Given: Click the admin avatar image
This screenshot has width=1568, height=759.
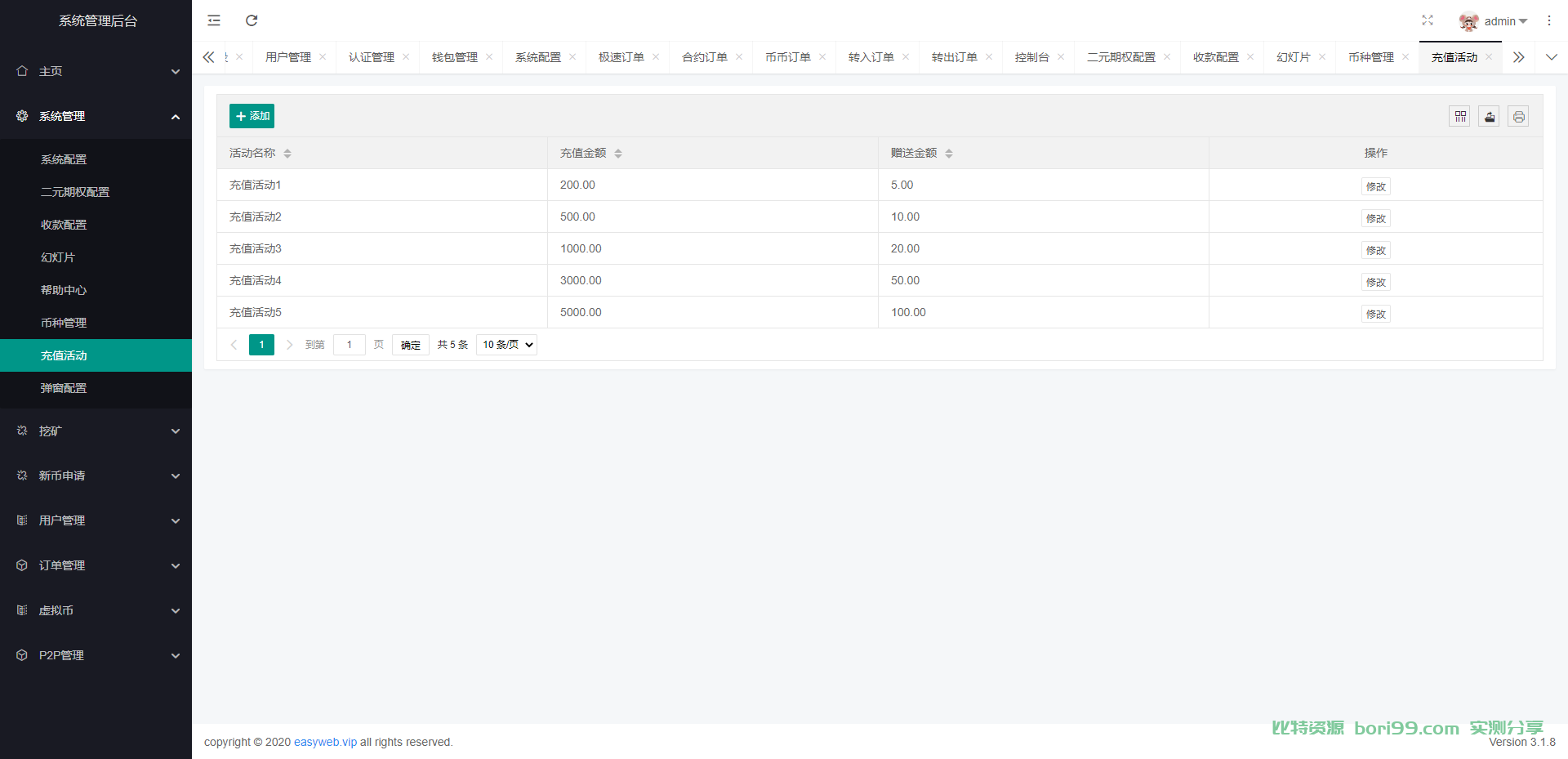Looking at the screenshot, I should 1469,21.
